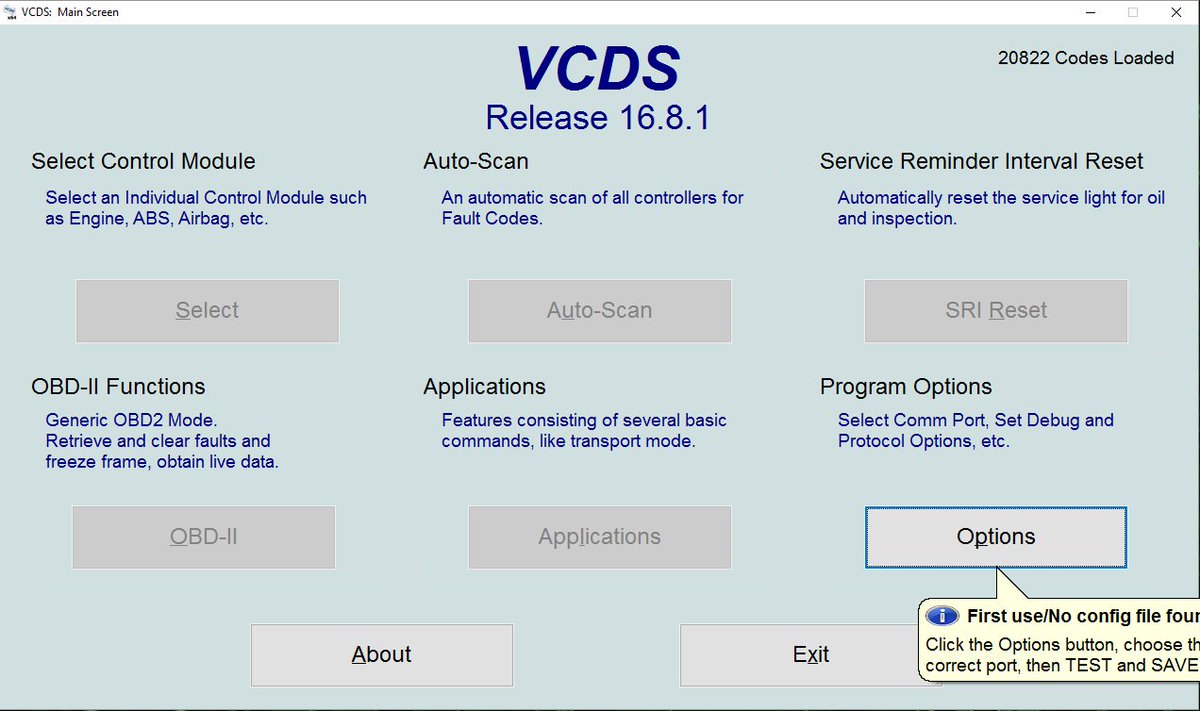Click the Auto-Scan button
The height and width of the screenshot is (711, 1200).
click(600, 311)
